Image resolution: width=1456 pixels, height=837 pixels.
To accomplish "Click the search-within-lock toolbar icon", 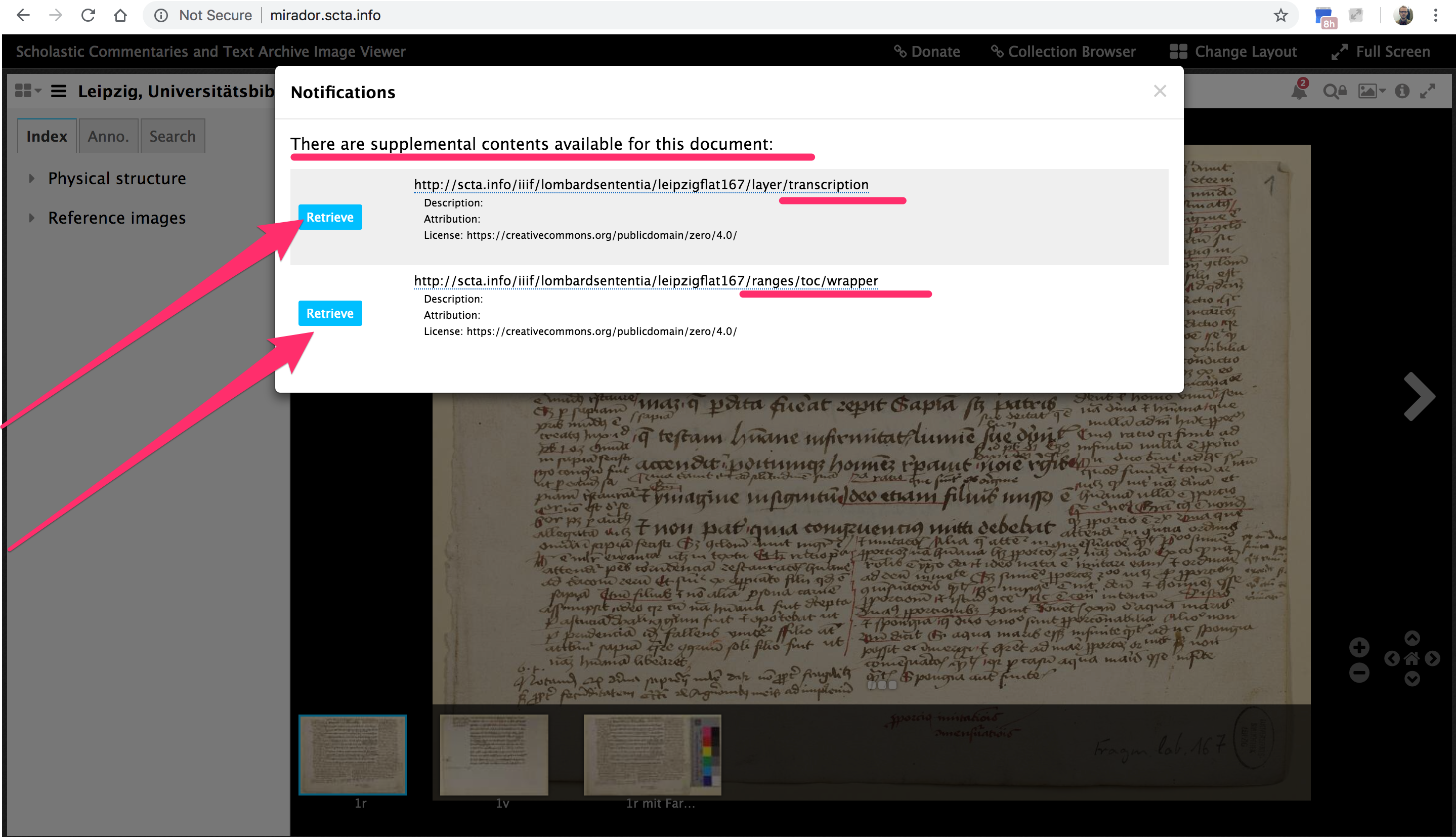I will pos(1334,91).
